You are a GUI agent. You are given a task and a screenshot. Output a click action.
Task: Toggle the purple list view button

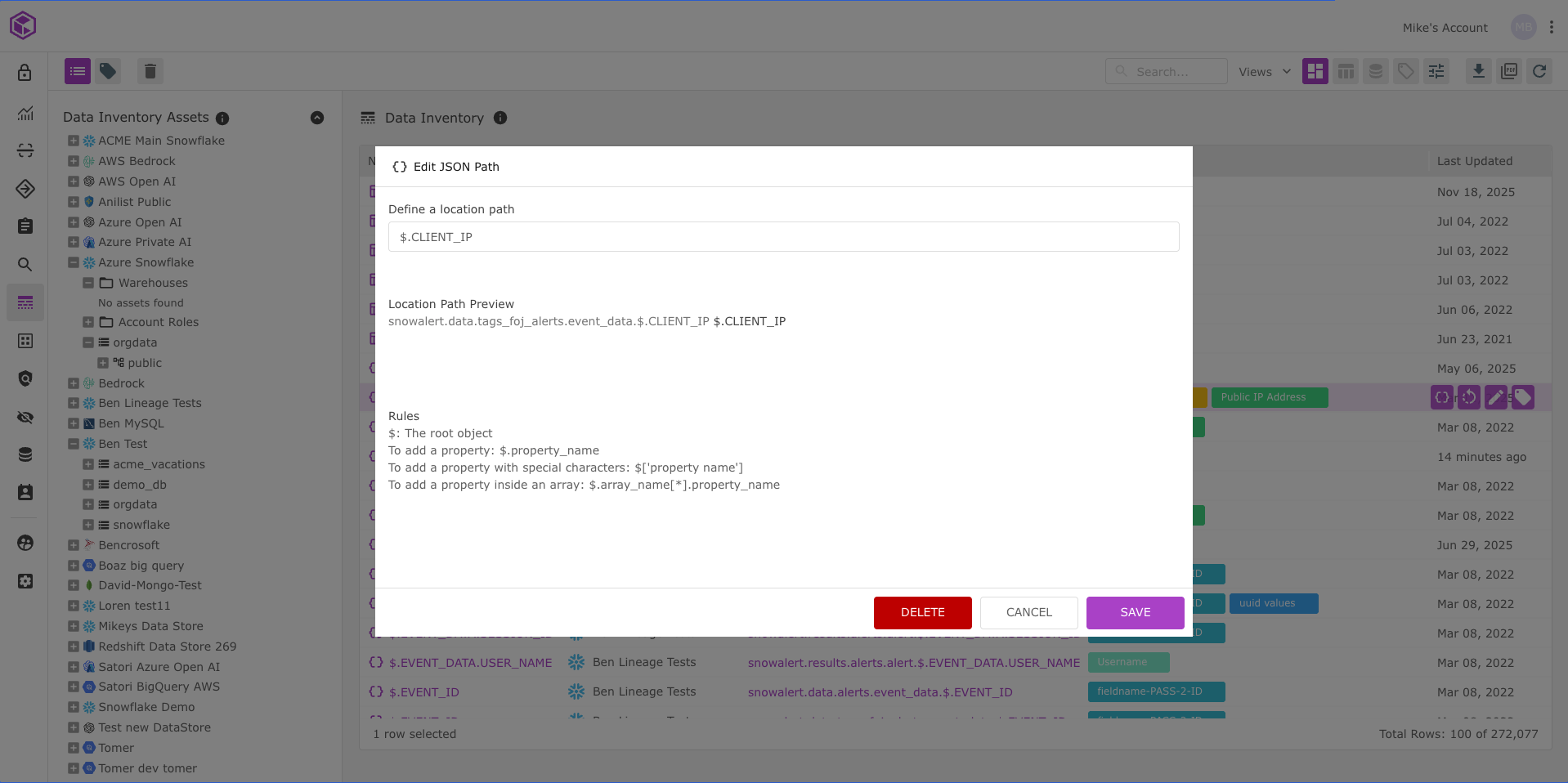pos(78,72)
